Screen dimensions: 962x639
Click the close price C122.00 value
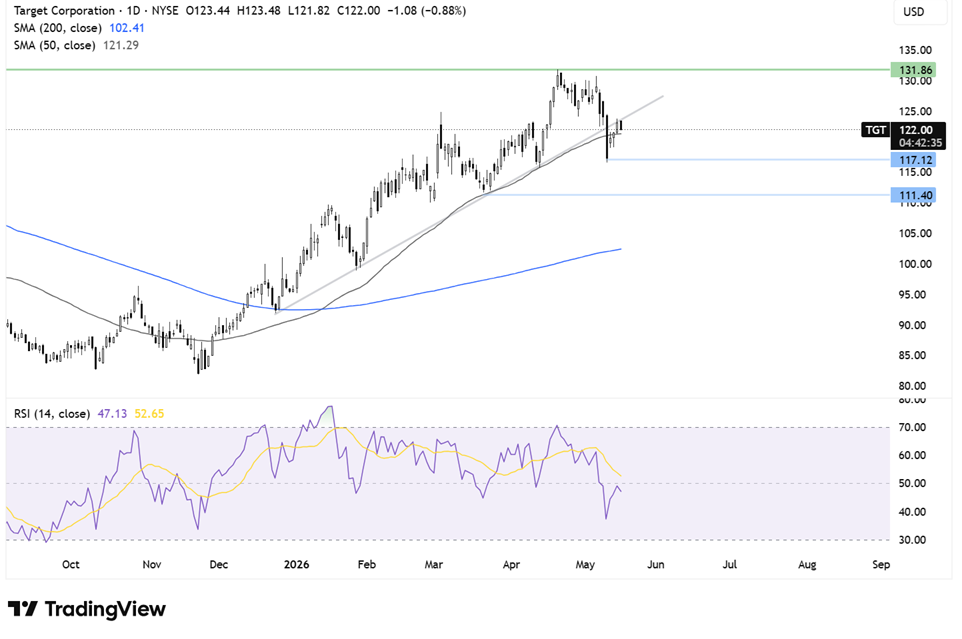point(358,10)
